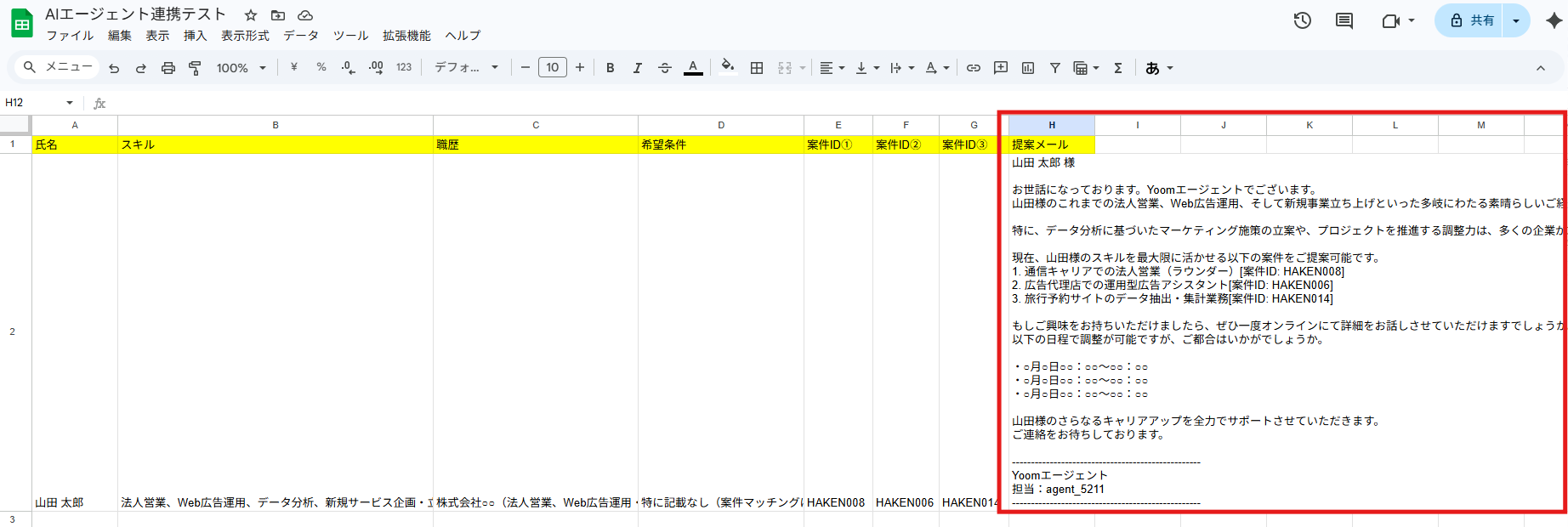
Task: Open the comments panel icon
Action: pos(1344,20)
